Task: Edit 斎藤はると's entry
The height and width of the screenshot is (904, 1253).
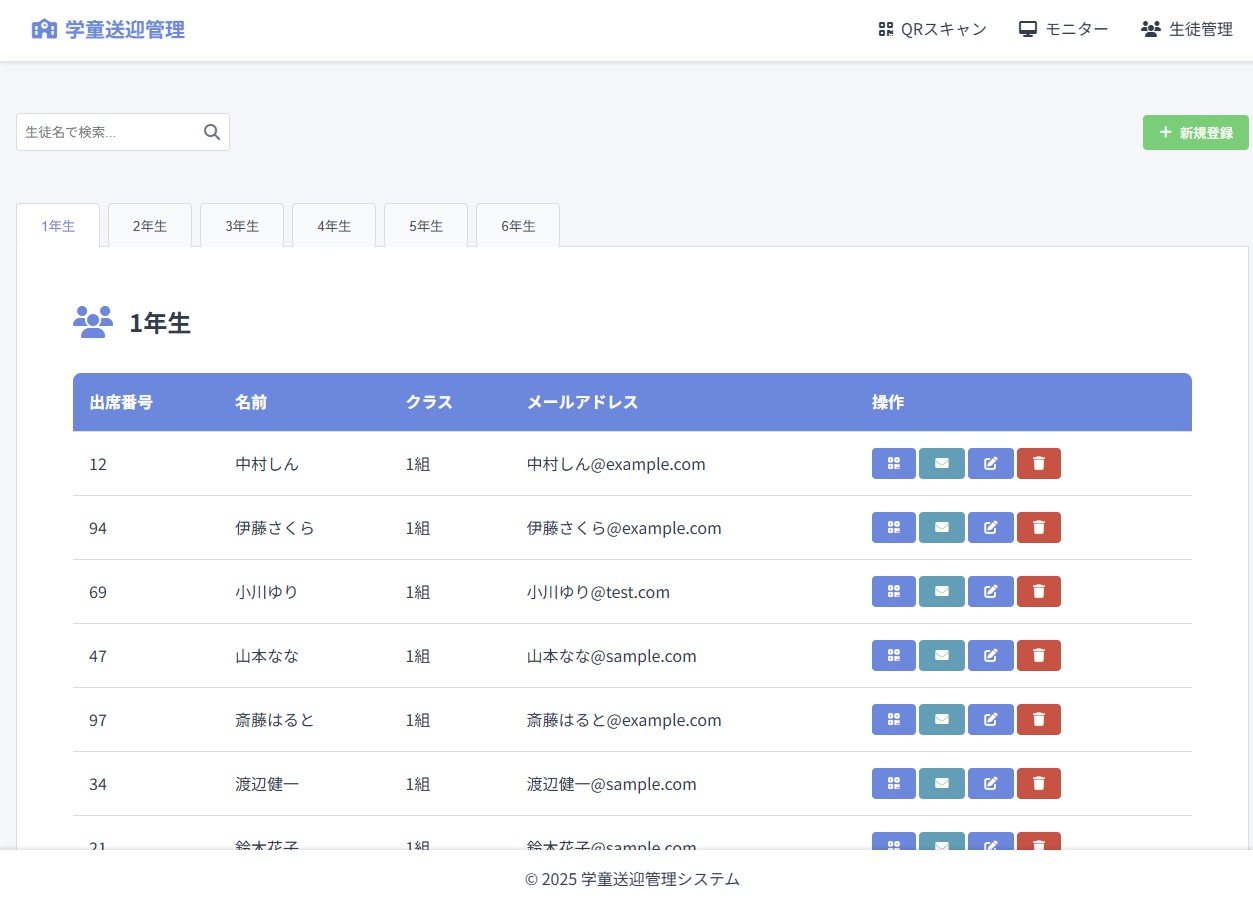Action: click(x=990, y=719)
